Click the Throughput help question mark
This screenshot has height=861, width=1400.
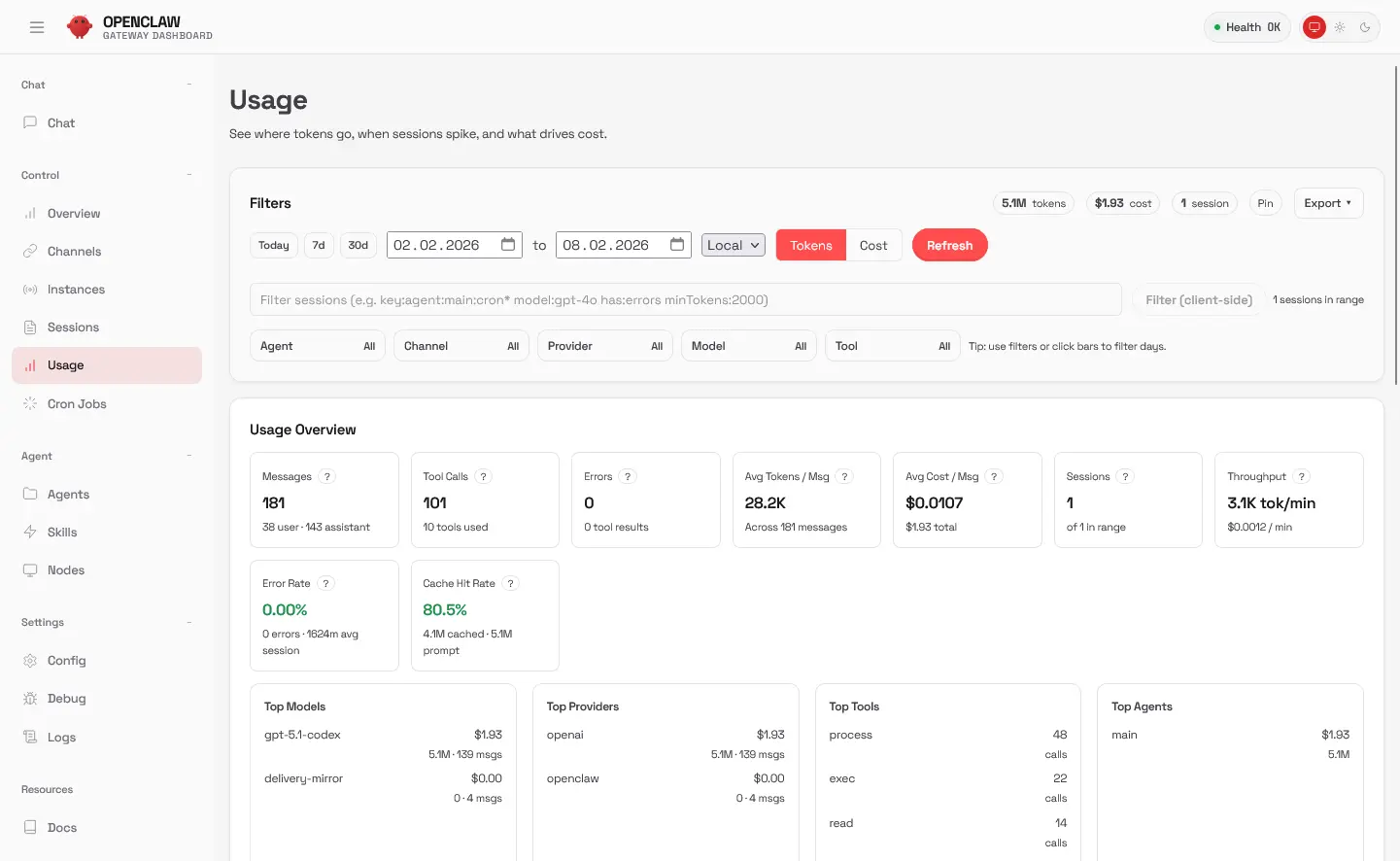[x=1302, y=476]
